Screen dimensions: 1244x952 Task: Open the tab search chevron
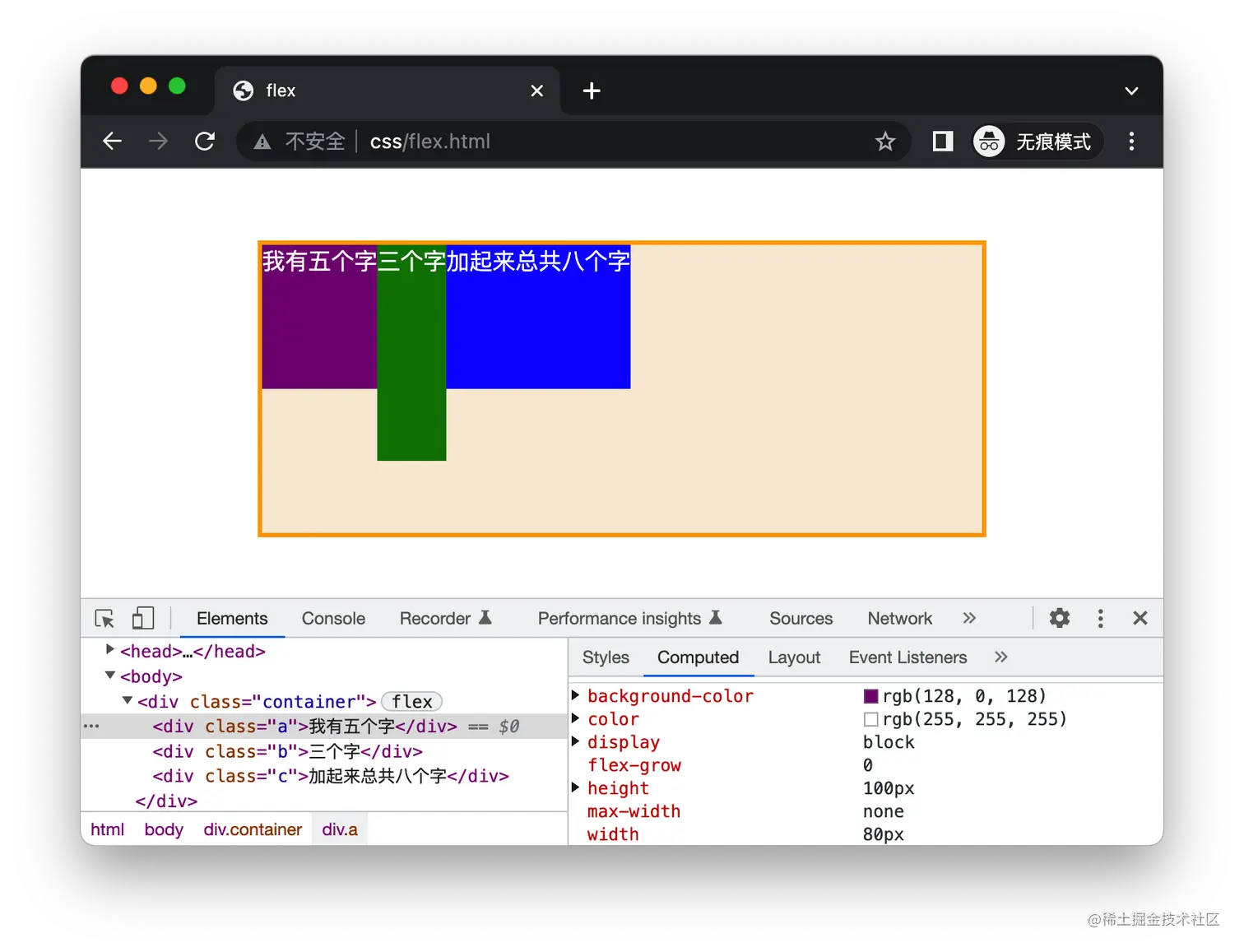[x=1131, y=91]
